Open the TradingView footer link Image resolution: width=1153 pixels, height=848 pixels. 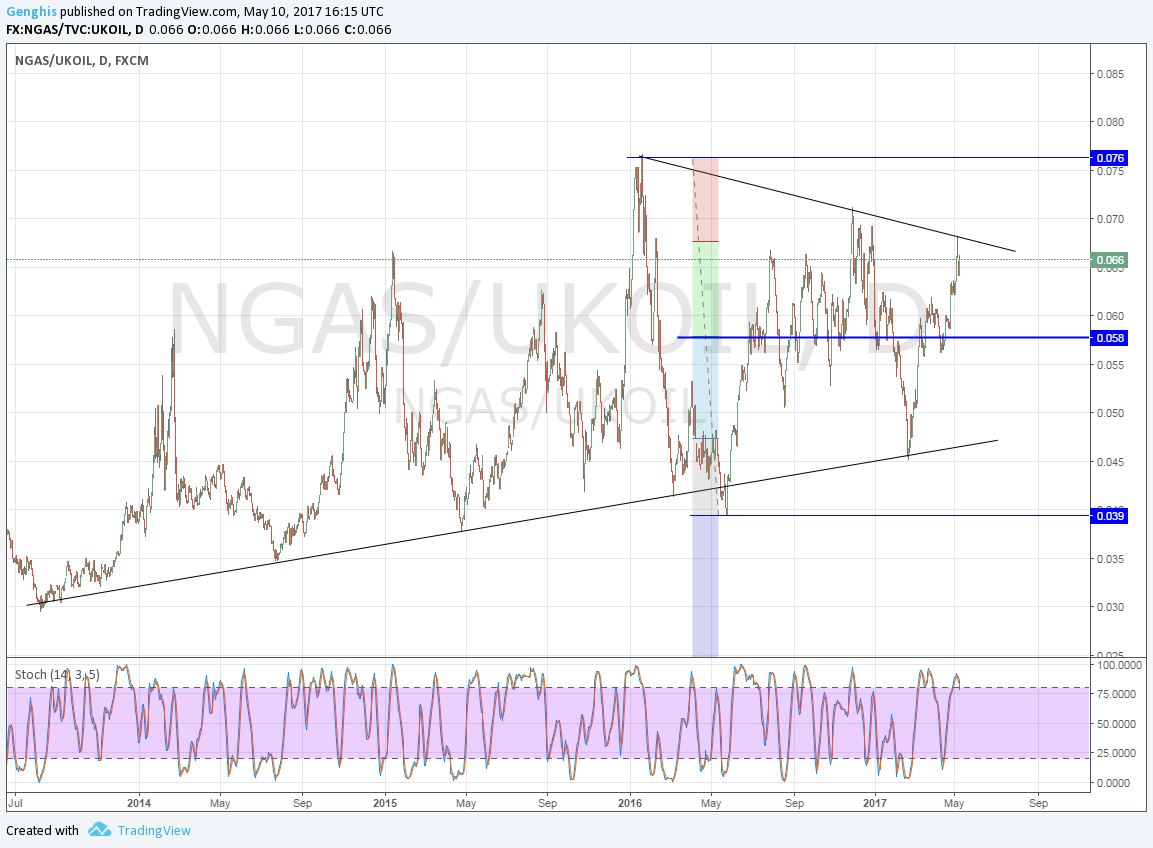click(154, 830)
